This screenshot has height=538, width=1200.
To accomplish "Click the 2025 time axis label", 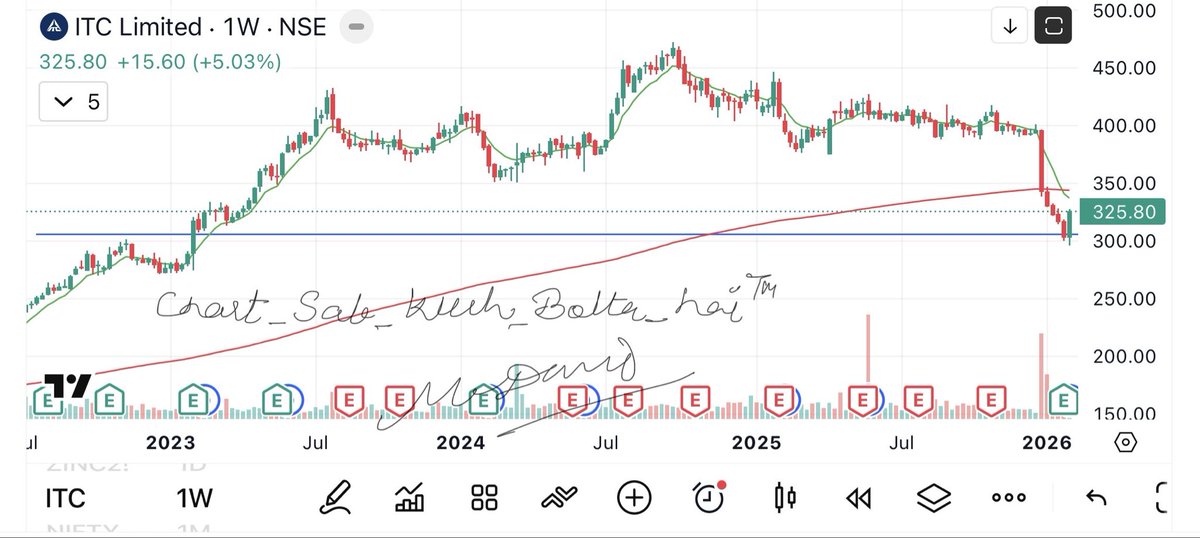I will pyautogui.click(x=757, y=442).
